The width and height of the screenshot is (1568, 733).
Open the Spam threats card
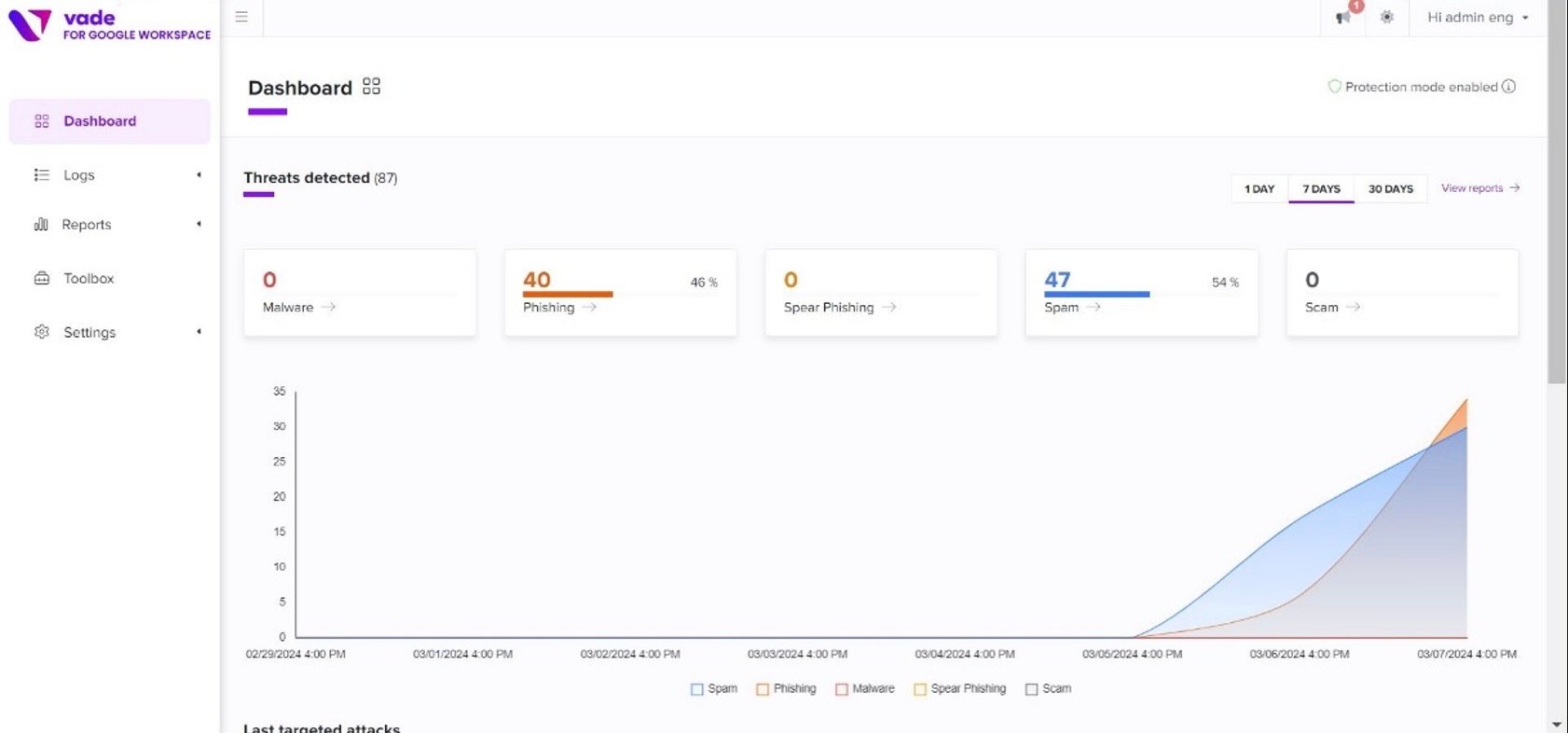coord(1141,292)
